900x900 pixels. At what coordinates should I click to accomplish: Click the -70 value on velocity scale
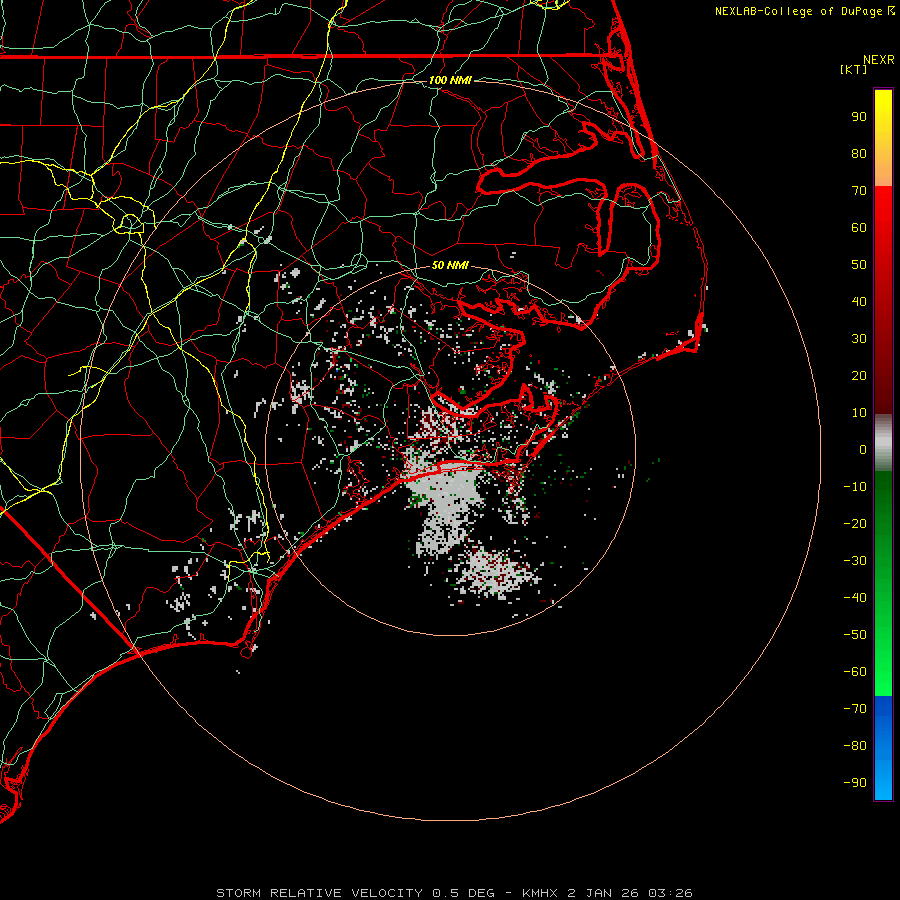[855, 709]
